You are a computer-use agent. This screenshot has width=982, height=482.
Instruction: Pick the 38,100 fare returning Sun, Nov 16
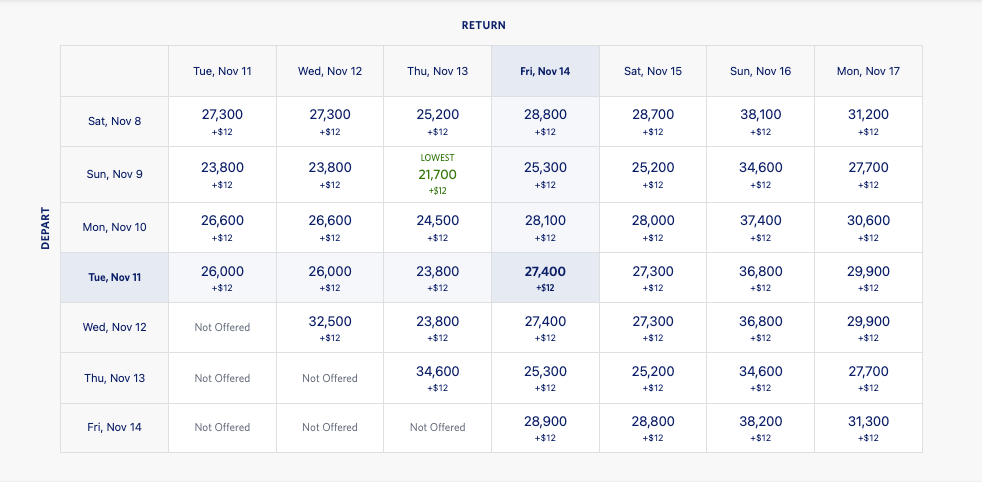pyautogui.click(x=761, y=121)
